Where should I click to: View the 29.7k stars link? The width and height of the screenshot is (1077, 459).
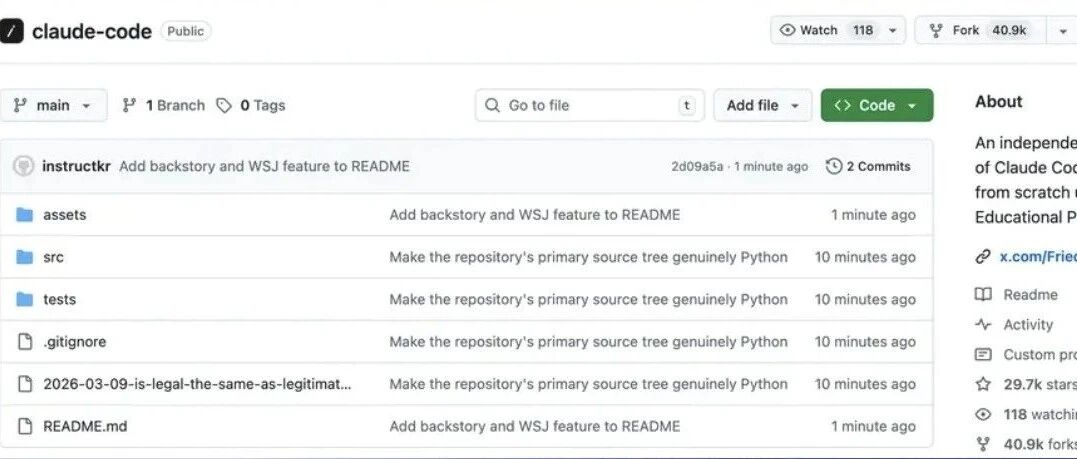pyautogui.click(x=1040, y=384)
